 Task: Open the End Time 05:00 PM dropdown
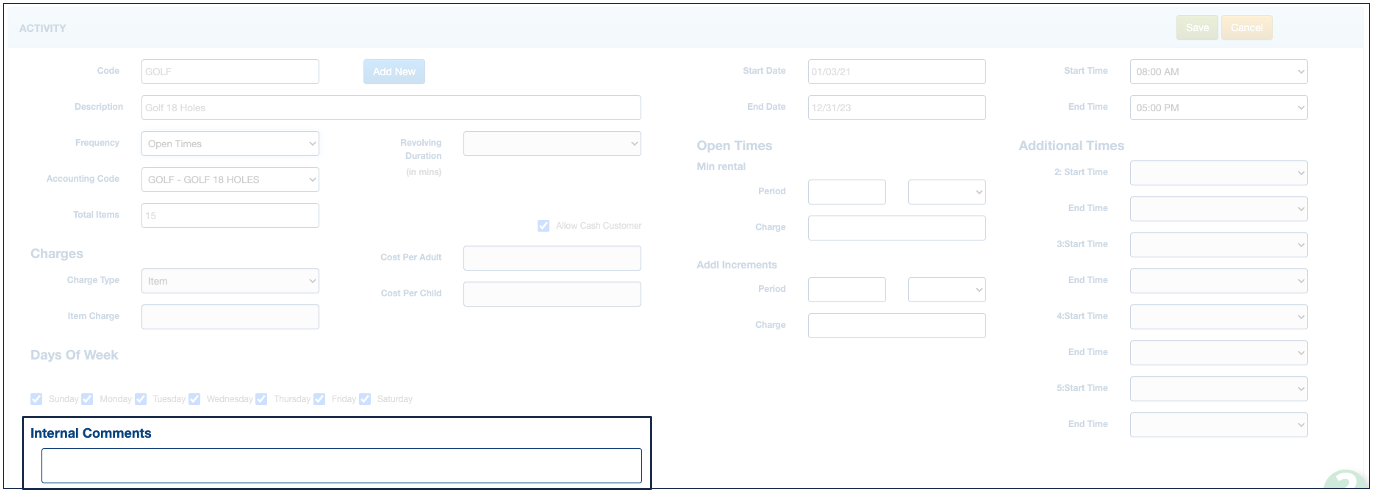coord(1218,108)
